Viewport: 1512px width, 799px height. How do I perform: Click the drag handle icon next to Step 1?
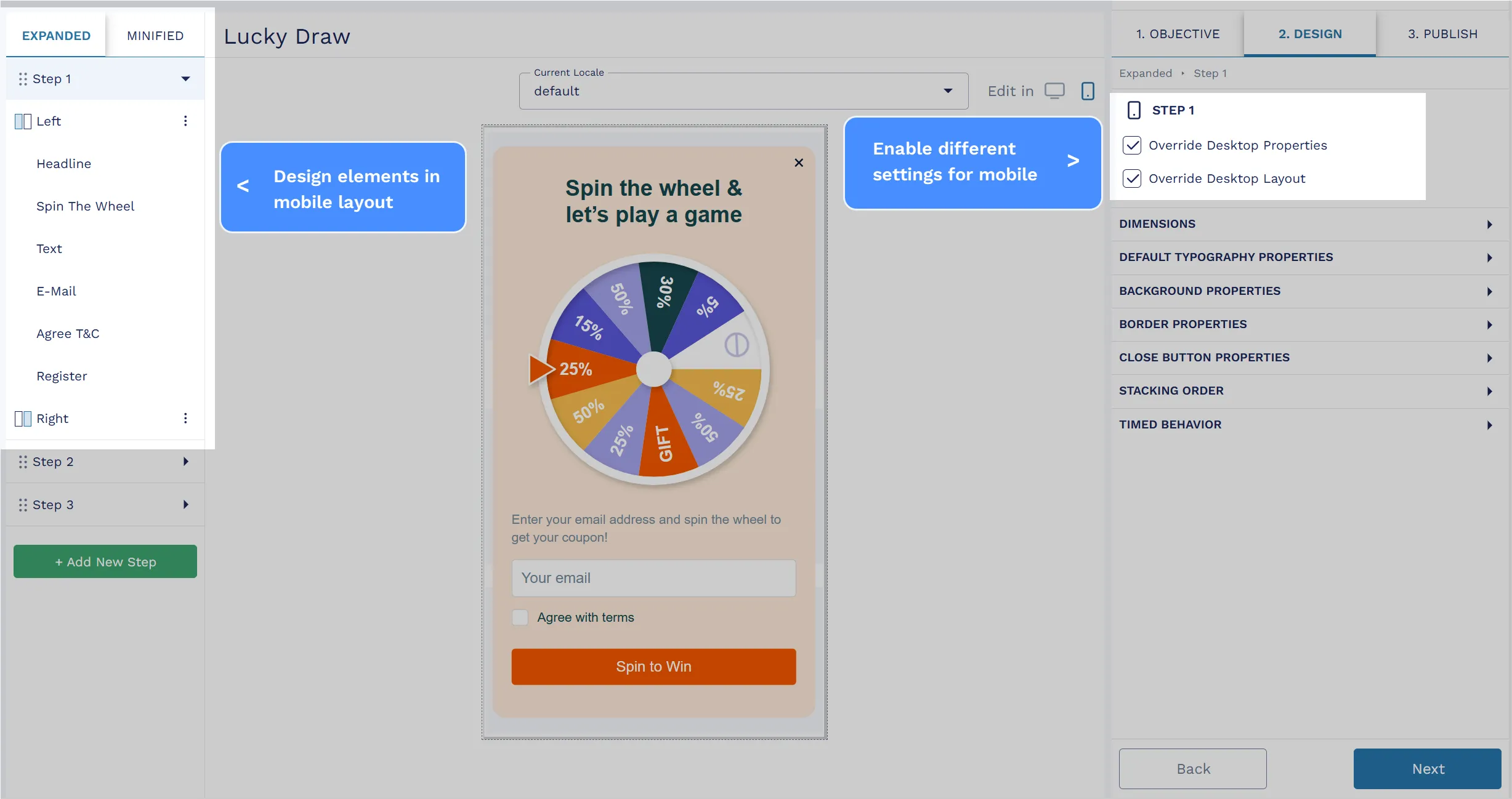pos(23,78)
